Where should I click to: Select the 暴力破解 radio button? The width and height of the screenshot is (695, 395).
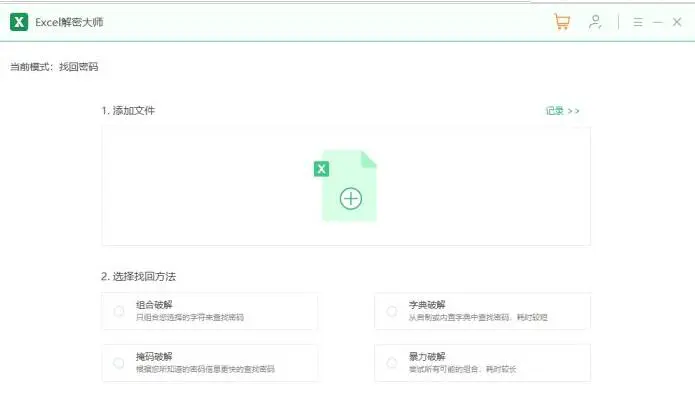pos(392,363)
